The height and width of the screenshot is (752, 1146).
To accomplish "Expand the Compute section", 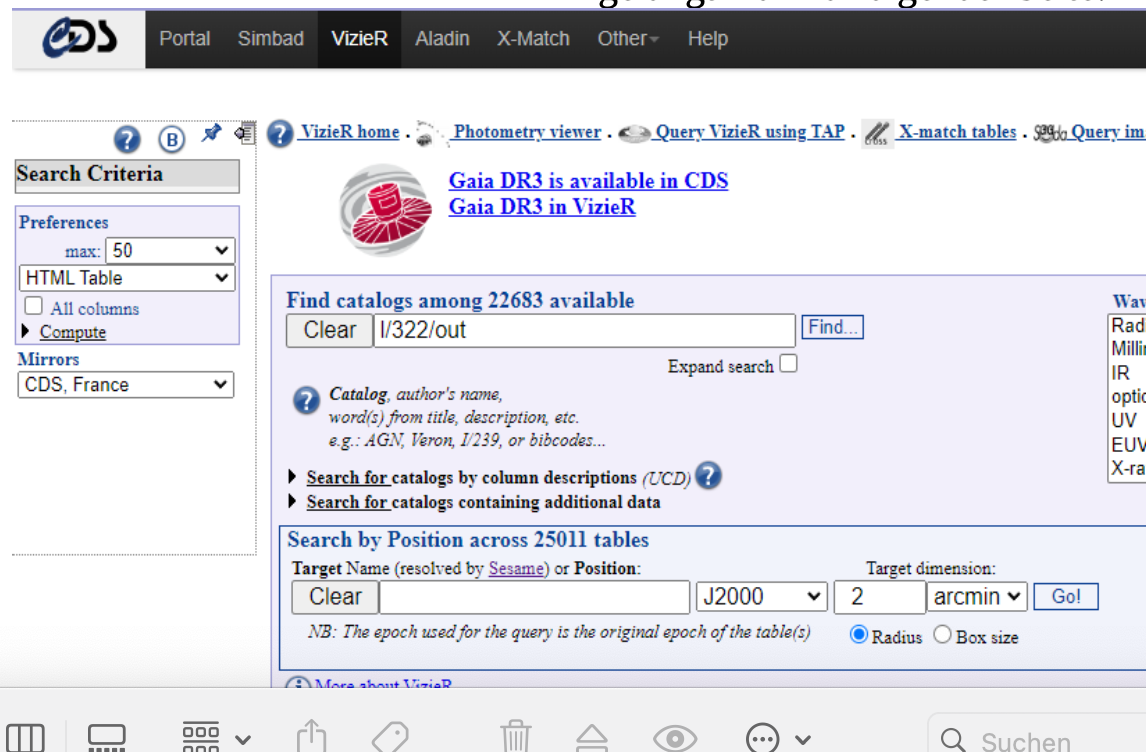I will point(72,332).
